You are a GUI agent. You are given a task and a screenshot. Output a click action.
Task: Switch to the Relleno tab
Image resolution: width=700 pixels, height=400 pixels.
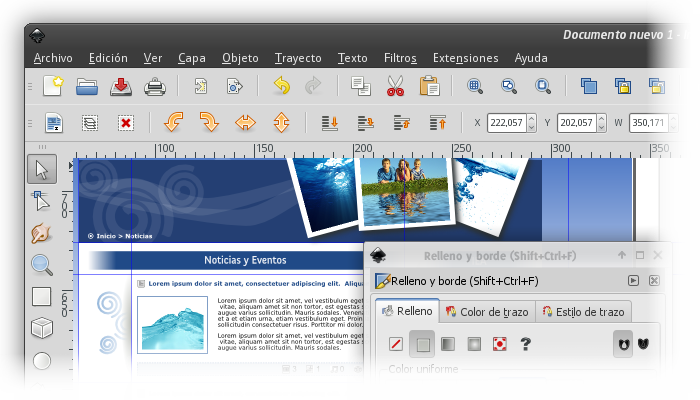(x=407, y=311)
